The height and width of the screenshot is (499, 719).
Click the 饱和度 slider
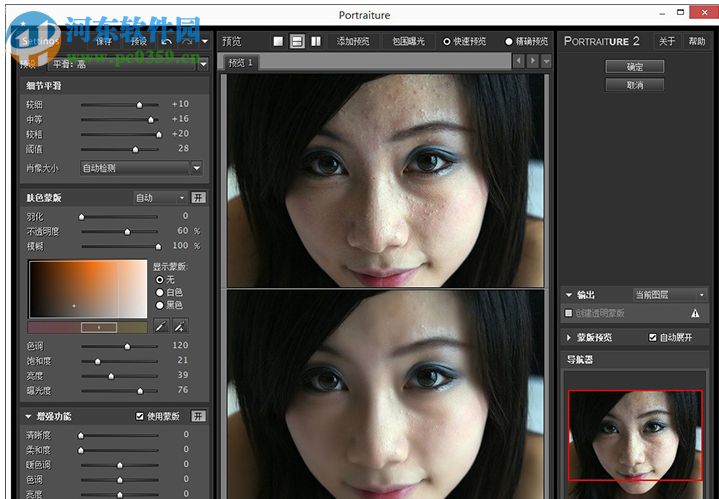[120, 361]
